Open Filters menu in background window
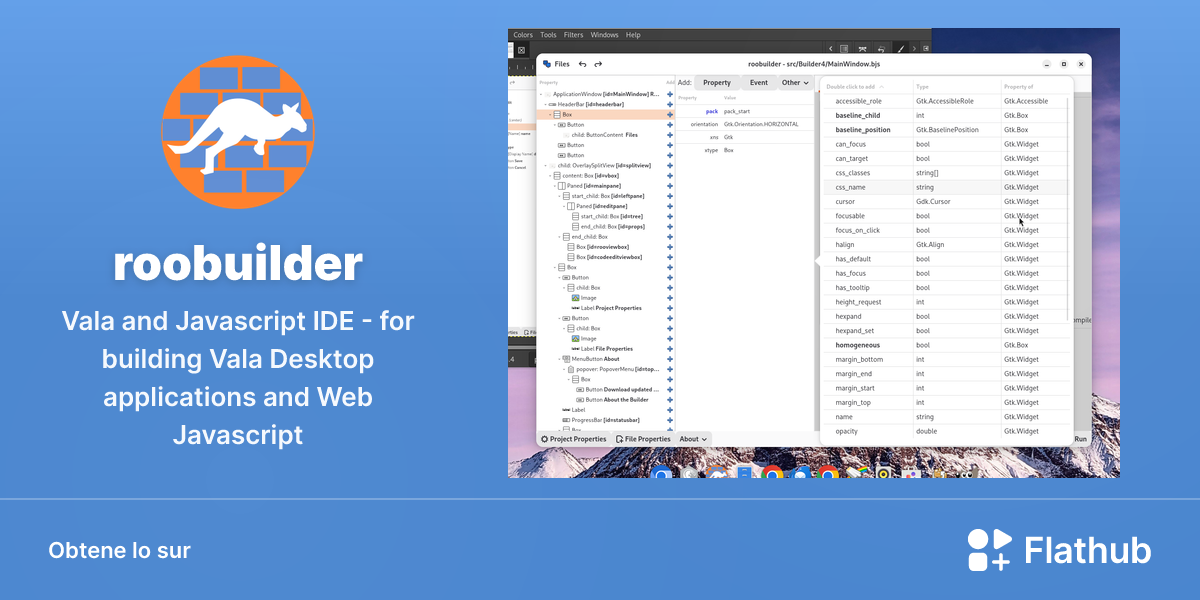Screen dimensions: 1200x600 574,35
